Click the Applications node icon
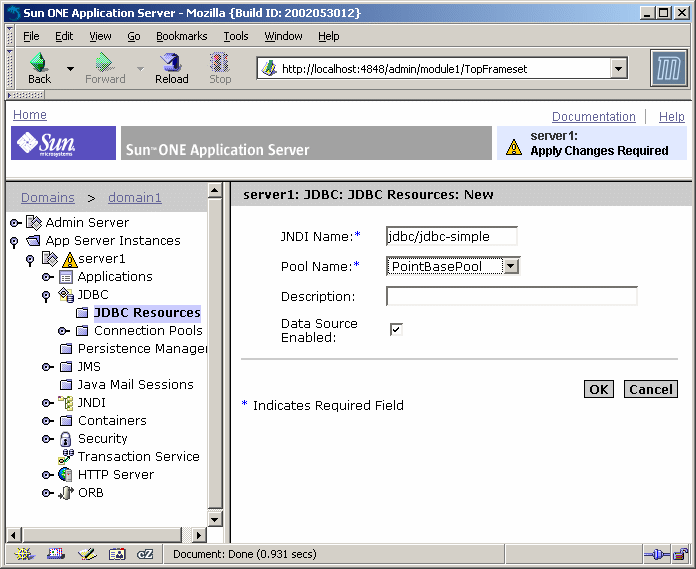This screenshot has height=569, width=696. (x=66, y=277)
